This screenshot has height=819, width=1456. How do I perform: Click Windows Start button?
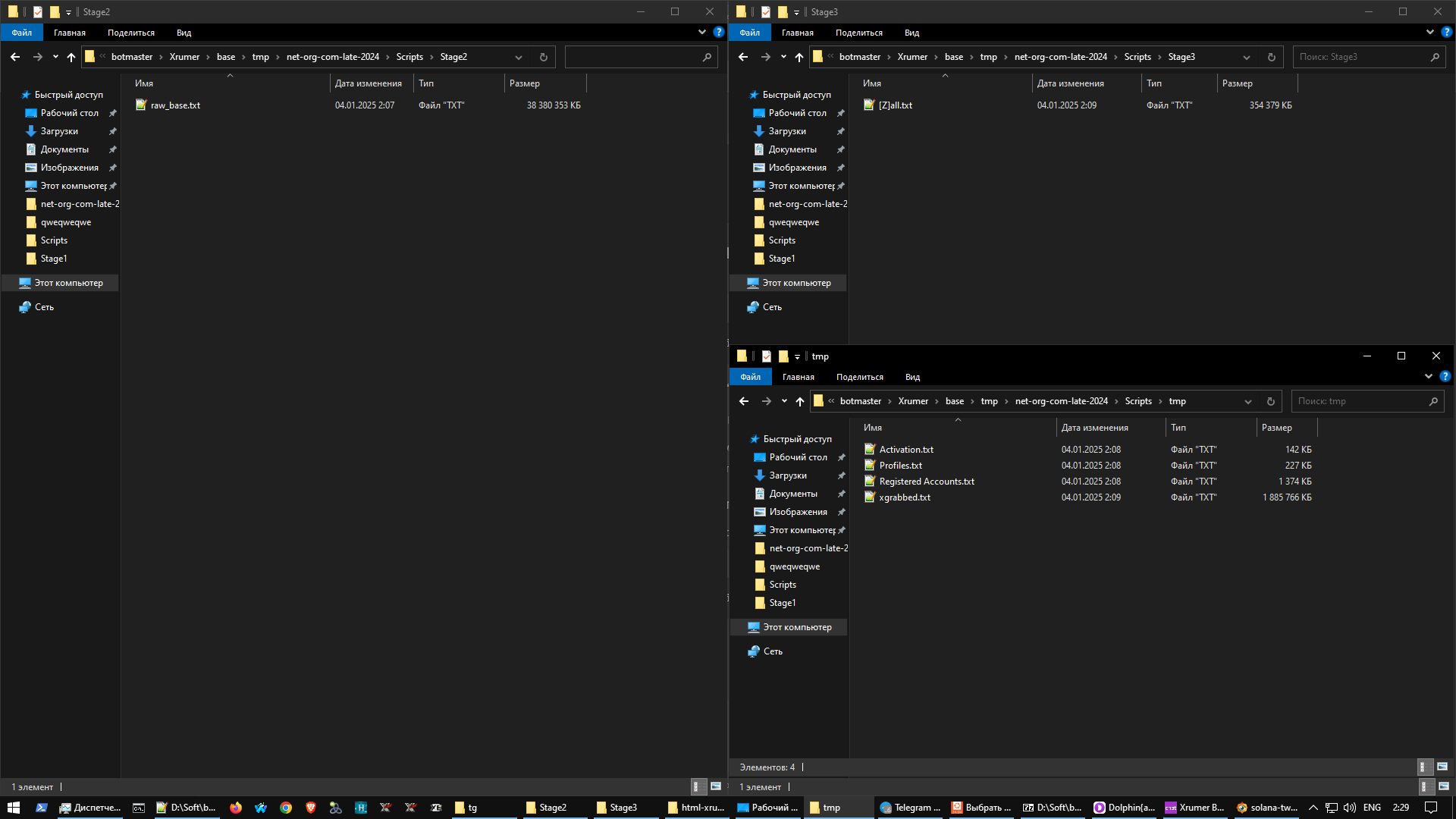pyautogui.click(x=13, y=808)
